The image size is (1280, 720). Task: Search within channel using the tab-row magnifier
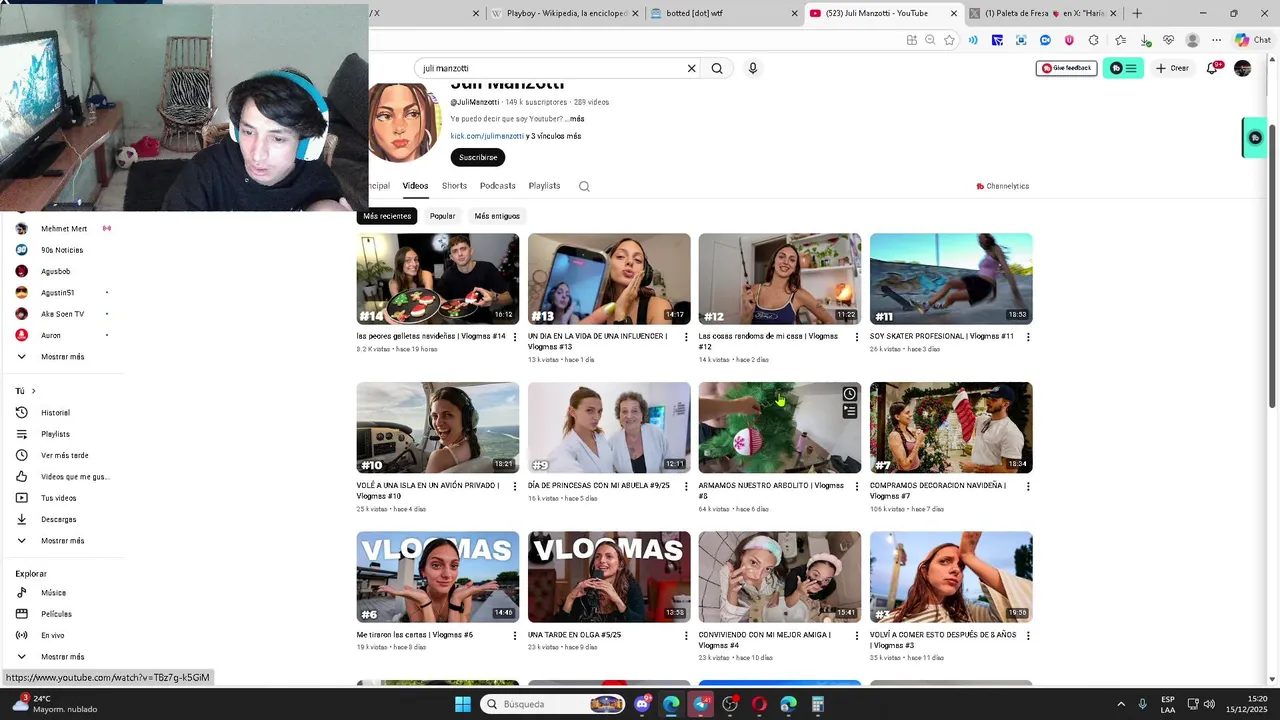pyautogui.click(x=584, y=186)
